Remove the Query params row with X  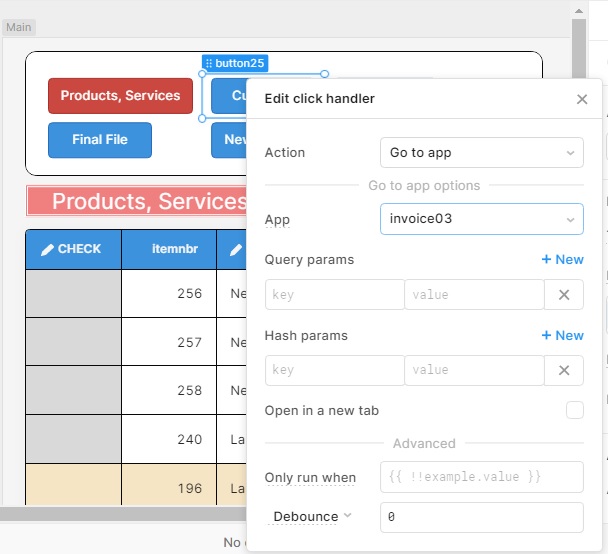(x=564, y=295)
